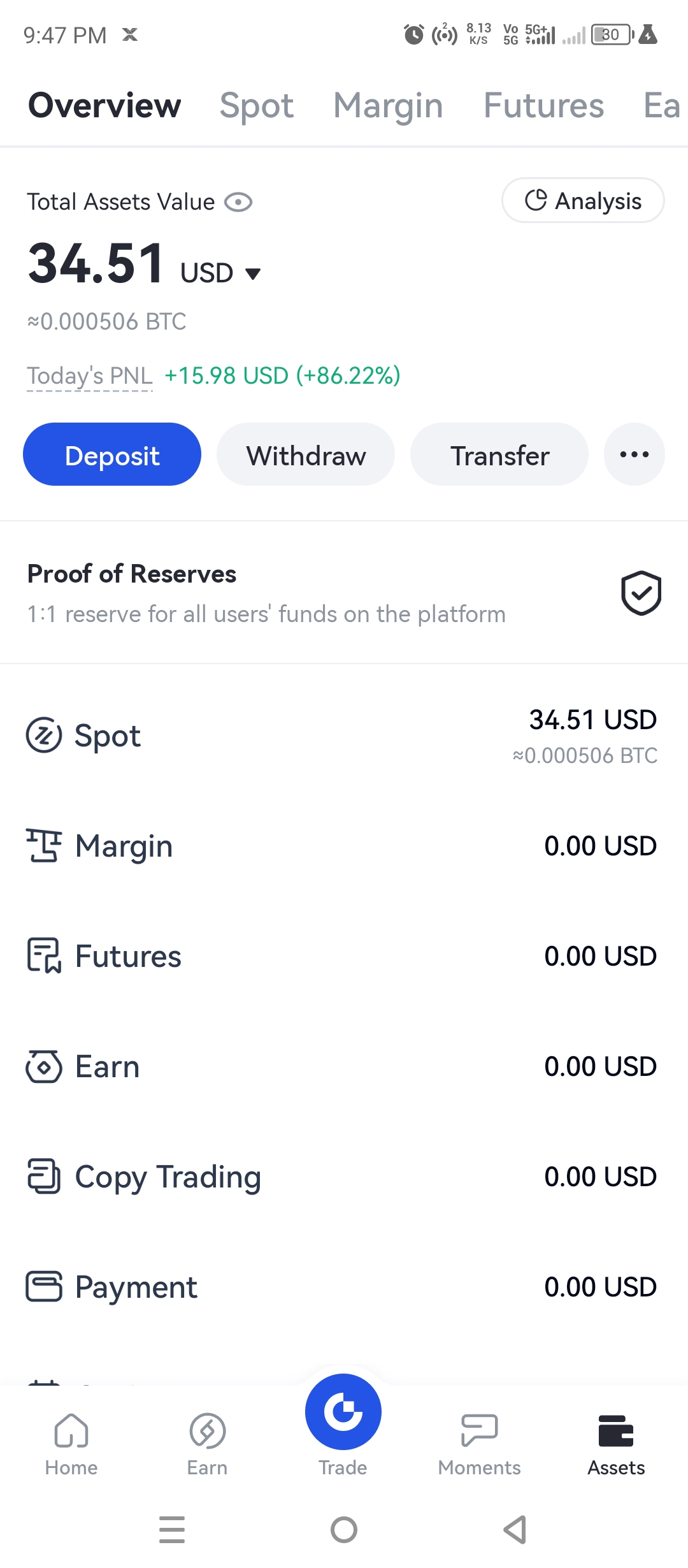Open the Margin account icon
The height and width of the screenshot is (1568, 688).
(x=44, y=845)
